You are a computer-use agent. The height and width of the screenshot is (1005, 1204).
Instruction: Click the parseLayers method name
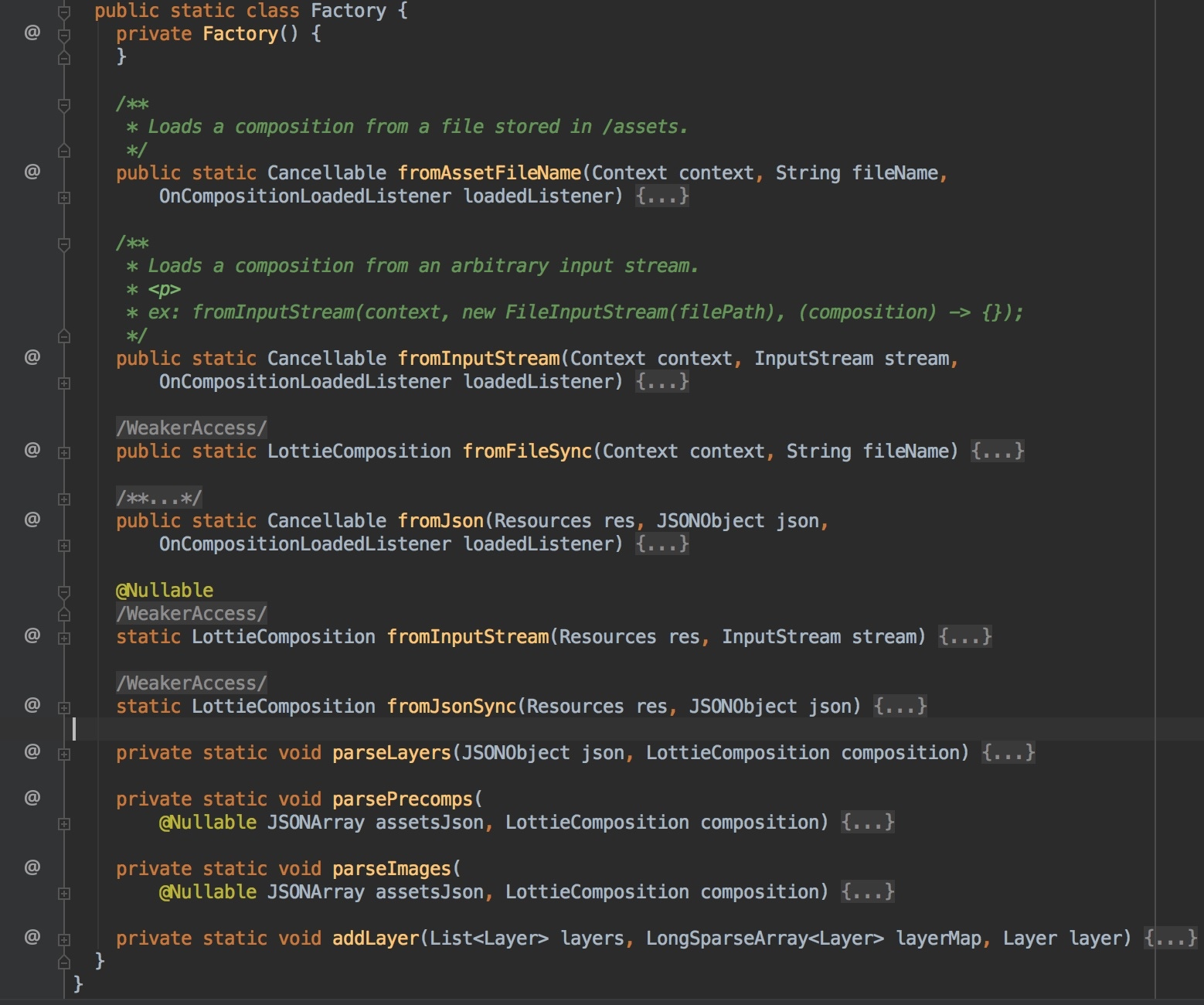[392, 753]
